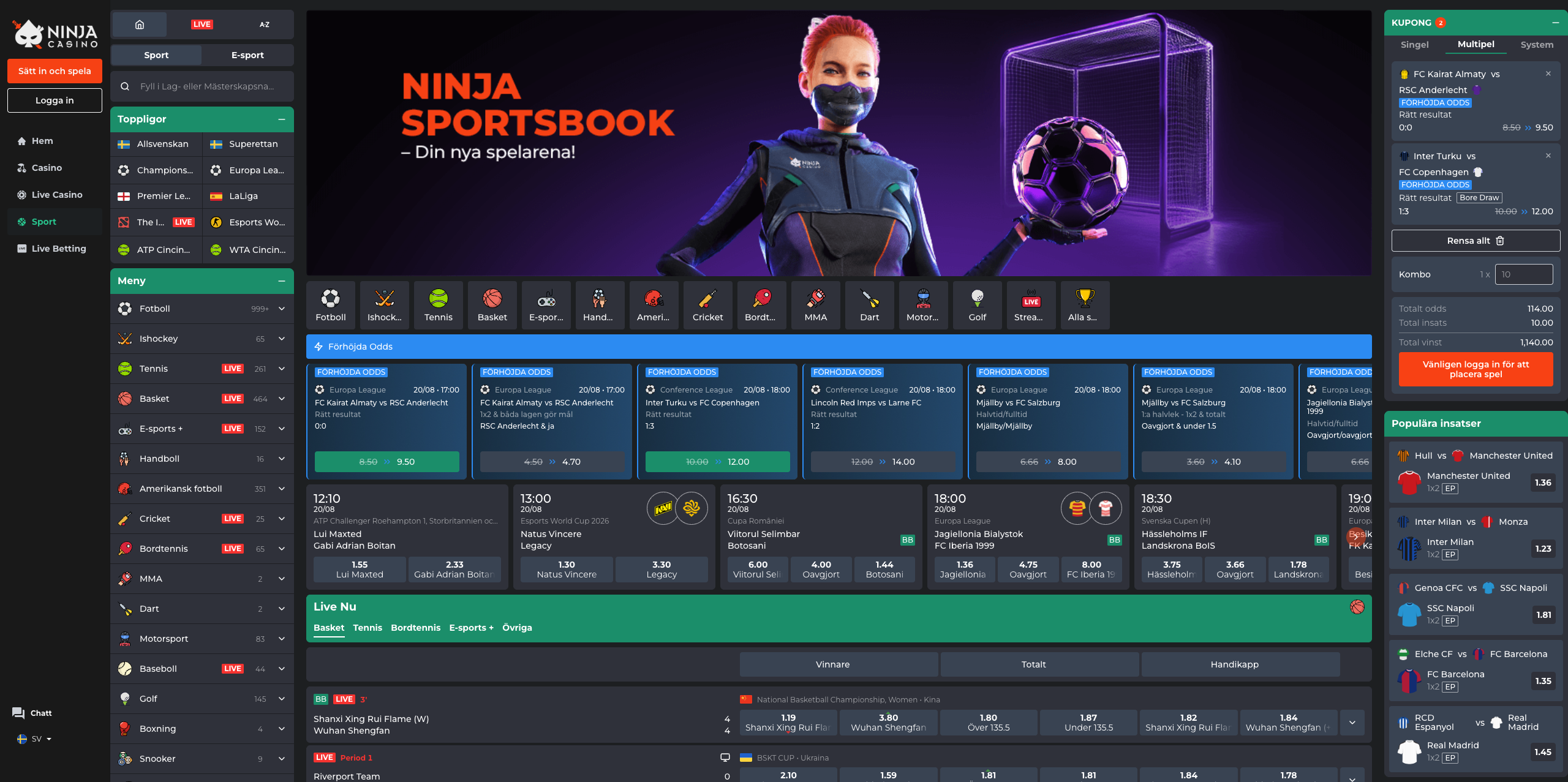Select Bordtennis tab under Live Nu
Viewport: 1568px width, 782px height.
(415, 628)
